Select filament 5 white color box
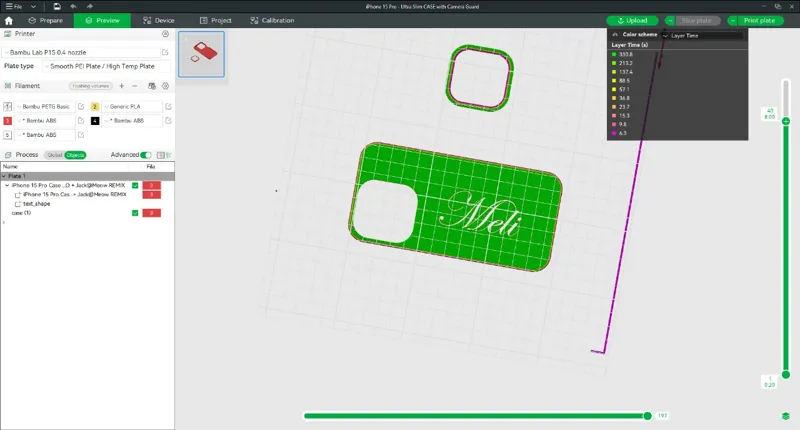This screenshot has height=430, width=800. 8,135
